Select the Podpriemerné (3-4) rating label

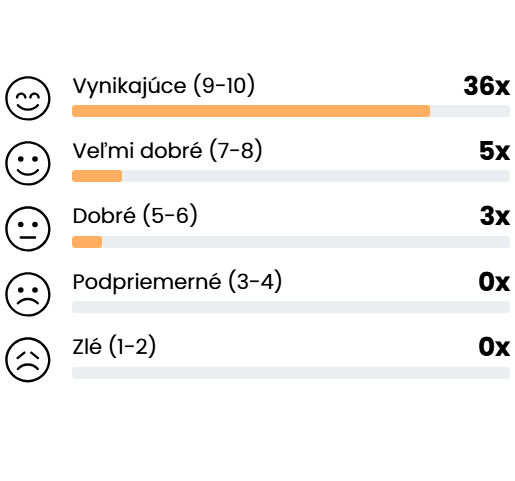click(x=177, y=282)
